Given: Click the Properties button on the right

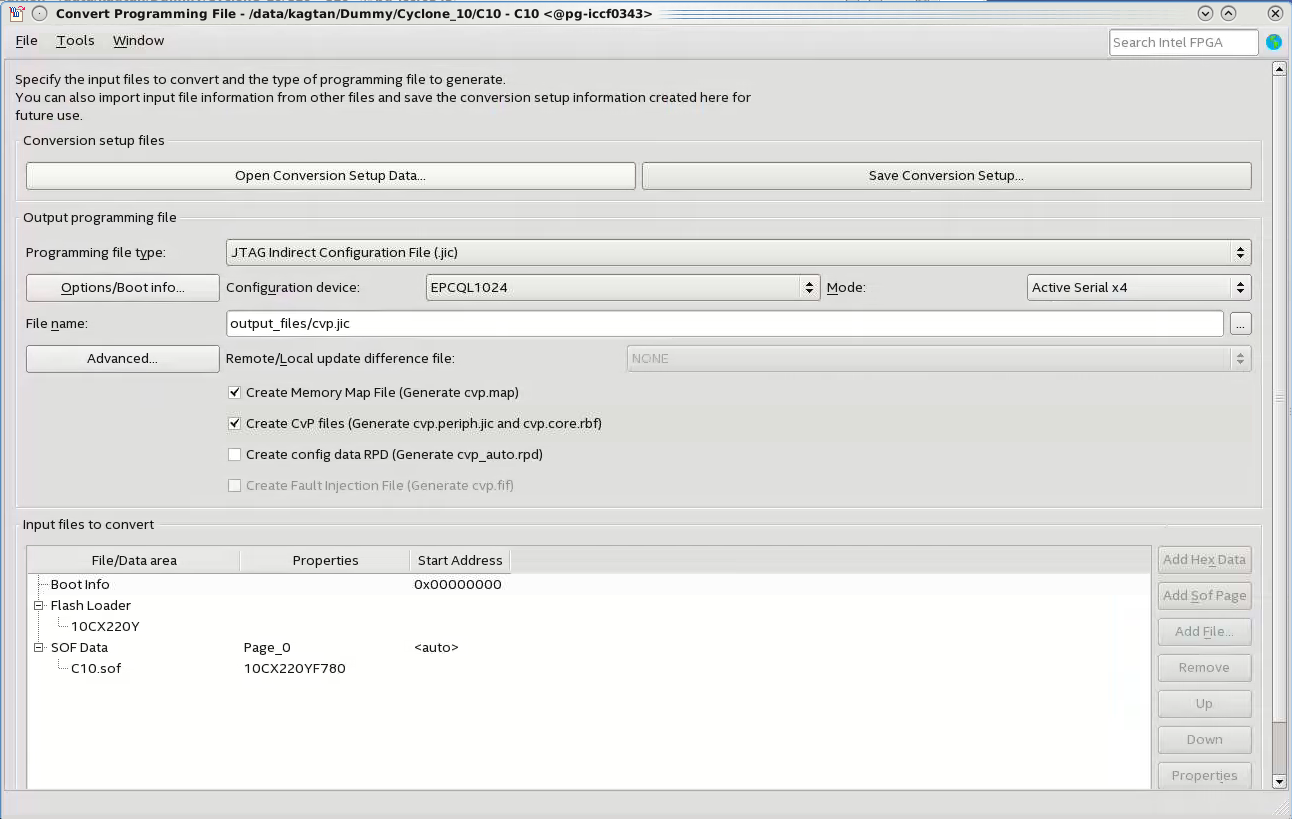Looking at the screenshot, I should [1205, 776].
